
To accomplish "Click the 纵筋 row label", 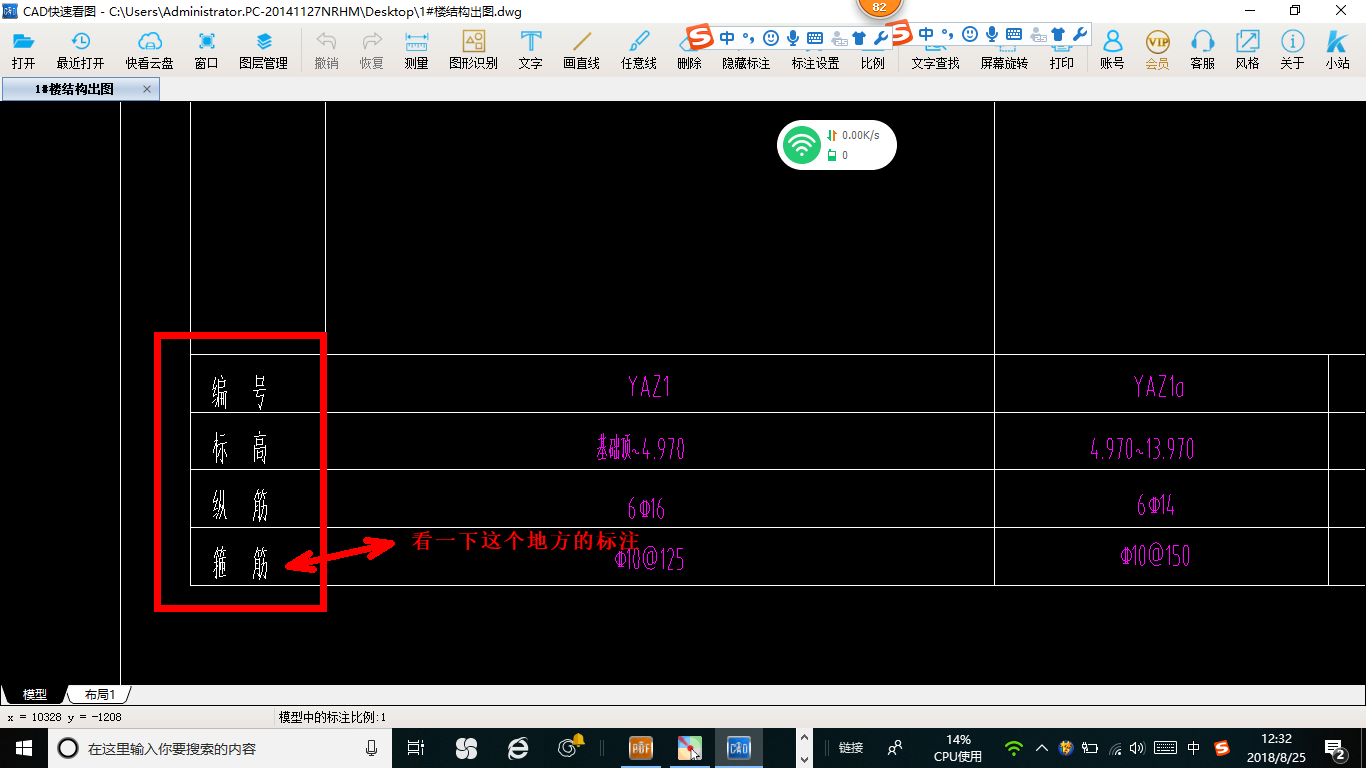I will click(x=239, y=506).
